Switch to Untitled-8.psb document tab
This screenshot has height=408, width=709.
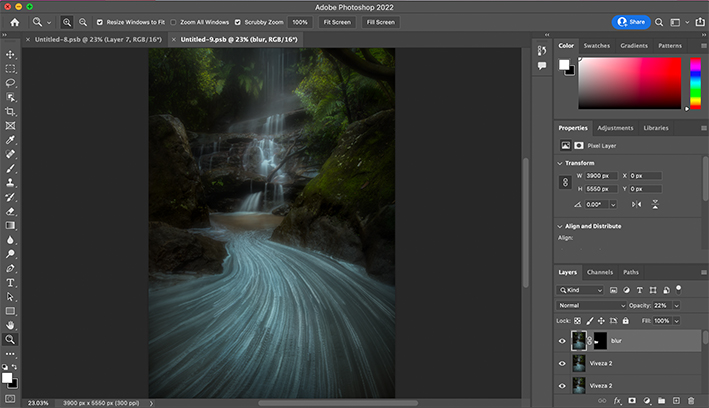pos(86,39)
